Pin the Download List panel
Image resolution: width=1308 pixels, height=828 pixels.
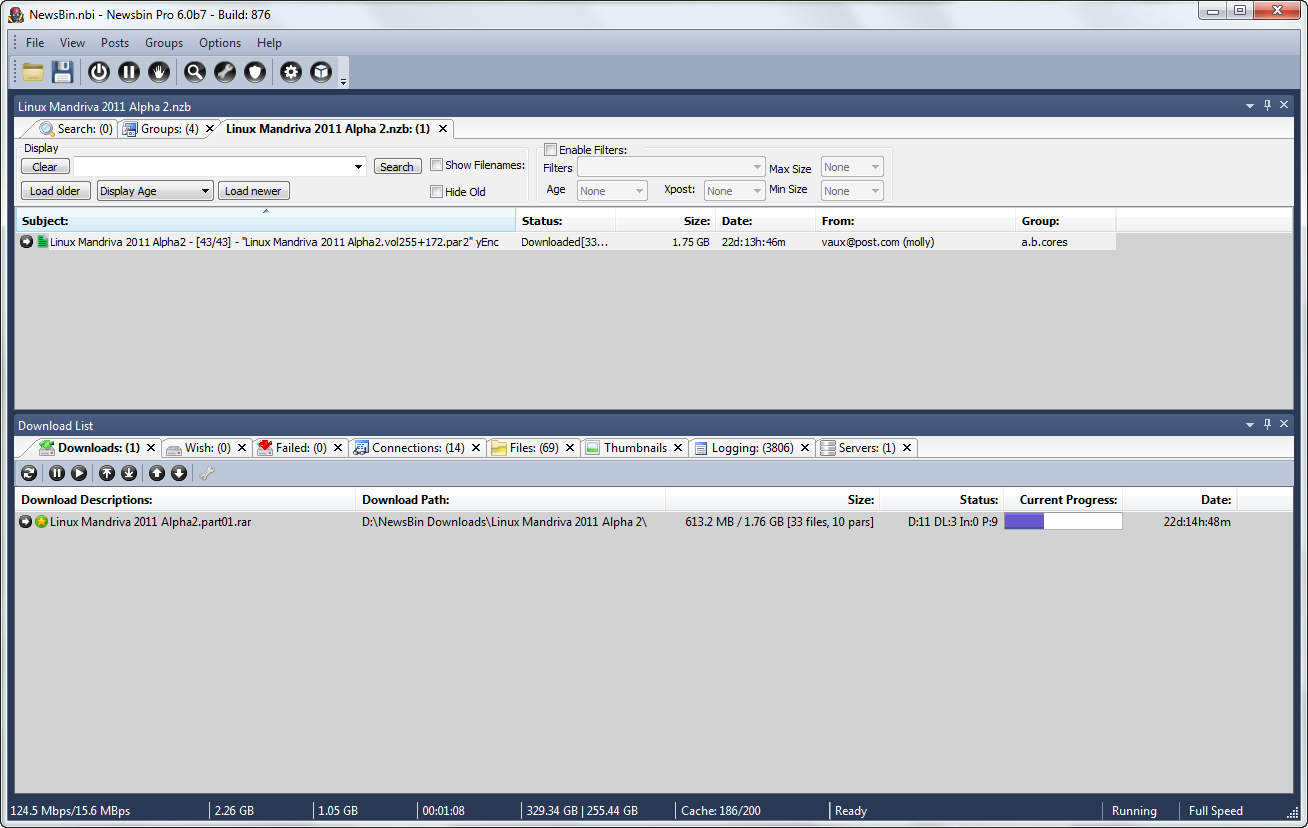(1267, 425)
